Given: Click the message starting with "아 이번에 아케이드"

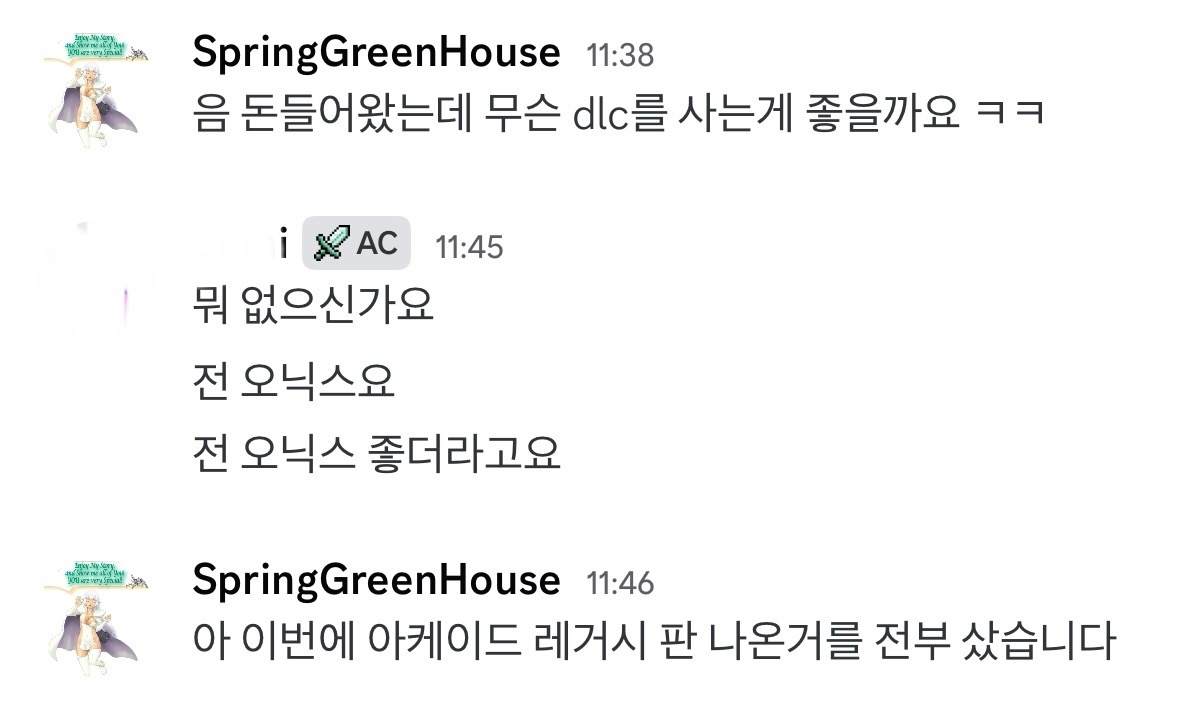Looking at the screenshot, I should point(652,641).
